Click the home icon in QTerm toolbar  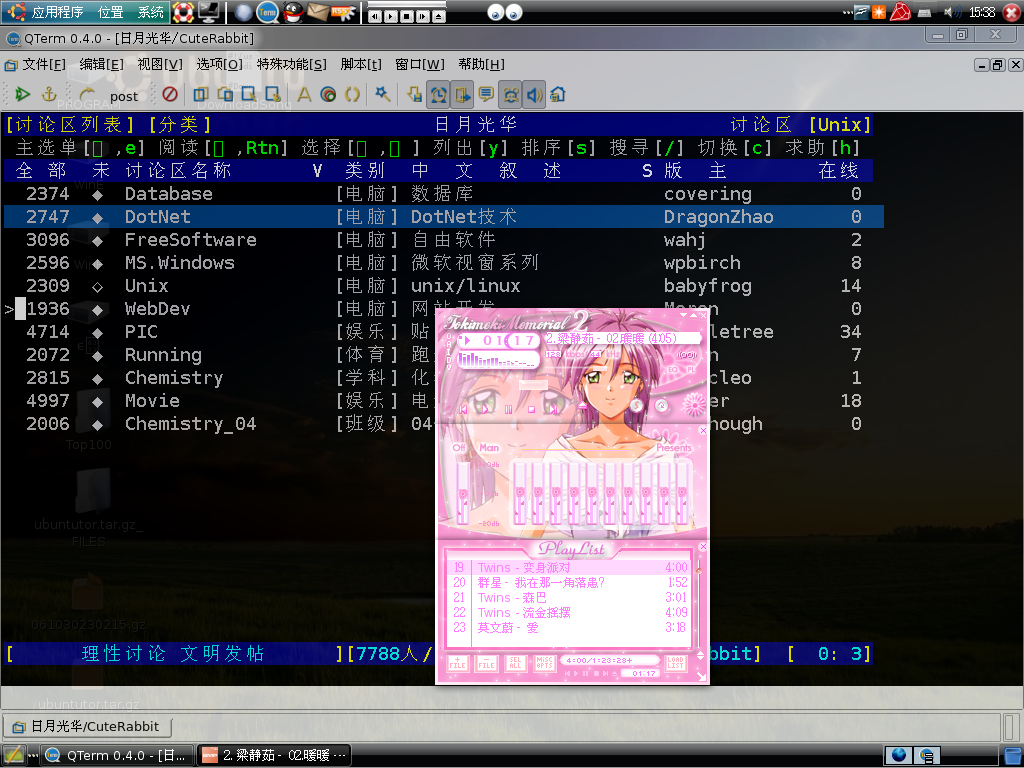[557, 95]
